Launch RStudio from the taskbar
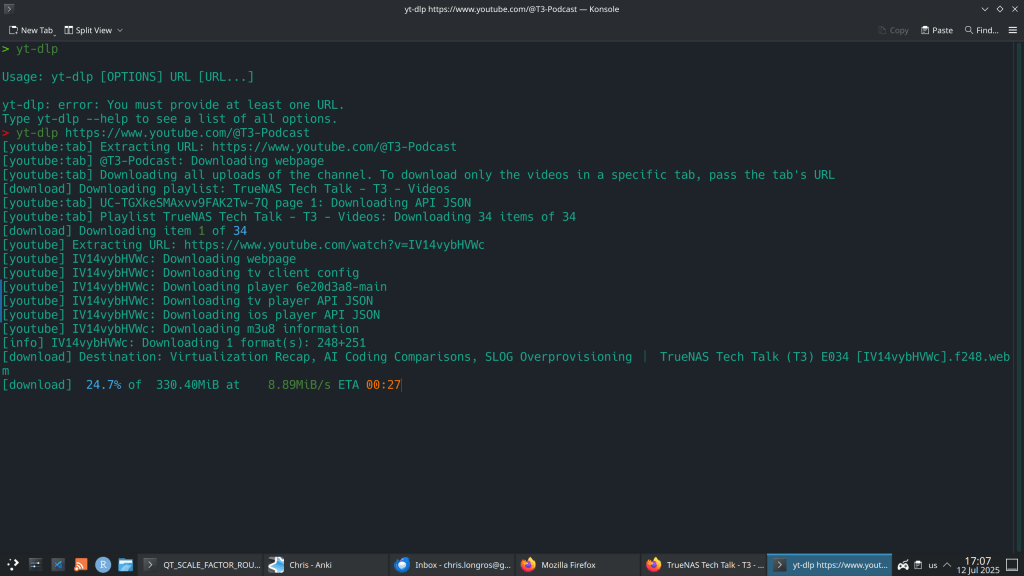The width and height of the screenshot is (1024, 576). point(103,565)
